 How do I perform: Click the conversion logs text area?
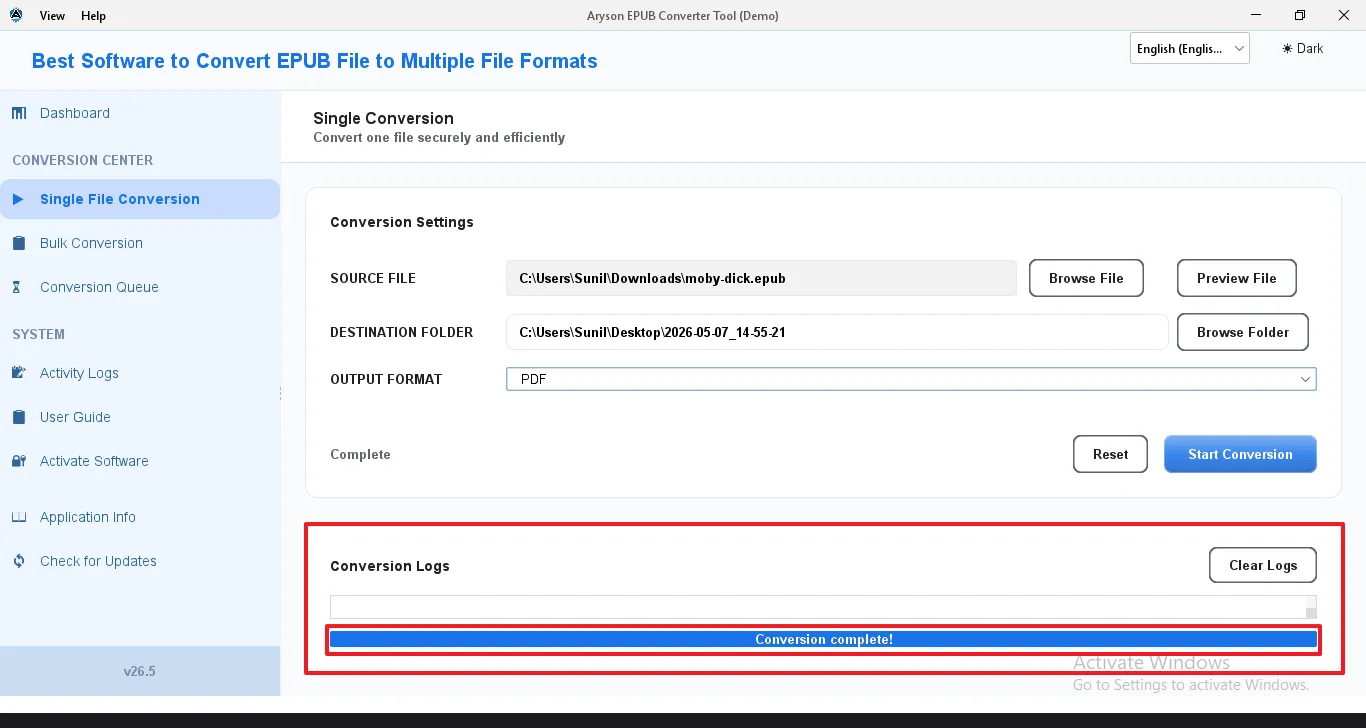817,607
